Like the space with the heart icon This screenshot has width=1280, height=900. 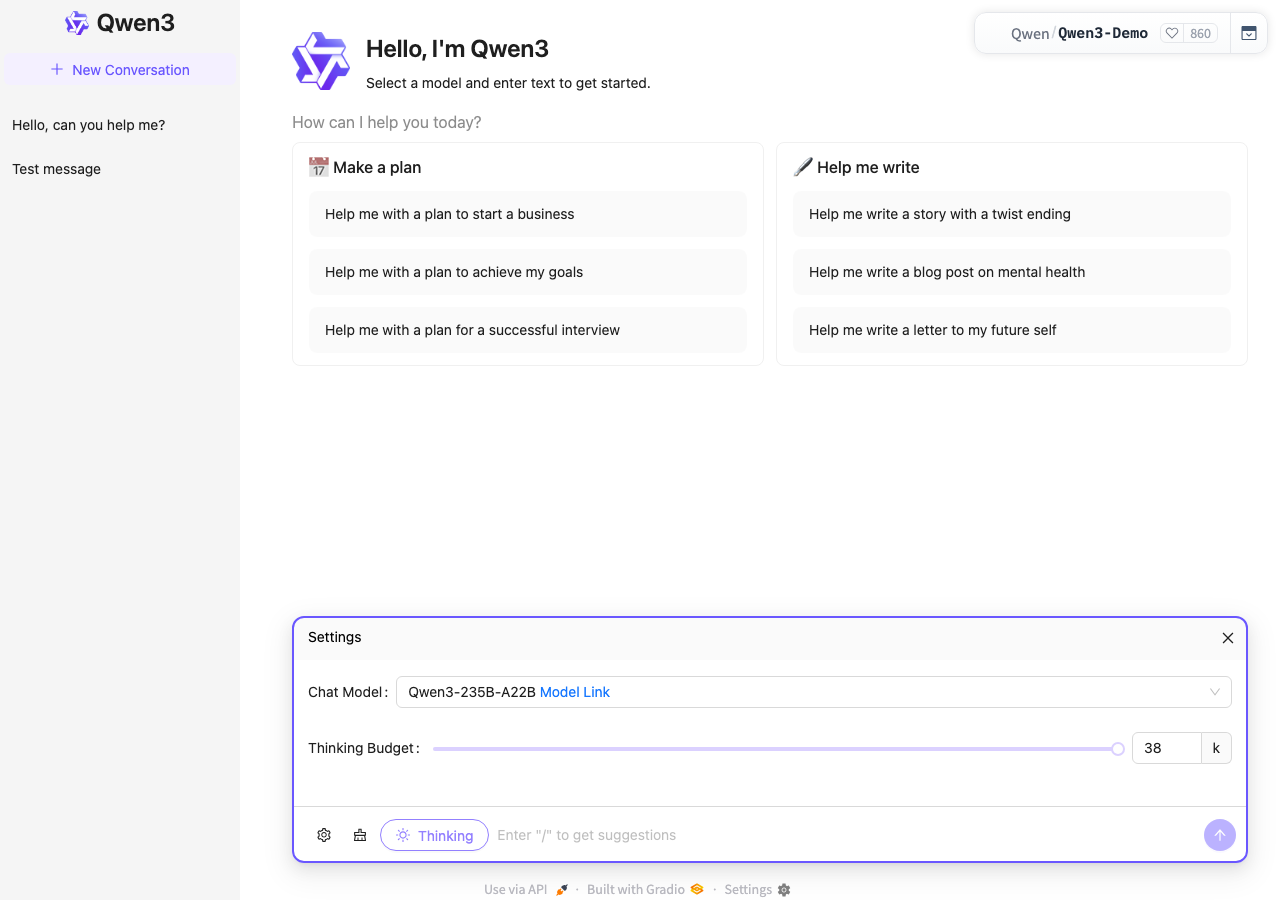coord(1172,33)
